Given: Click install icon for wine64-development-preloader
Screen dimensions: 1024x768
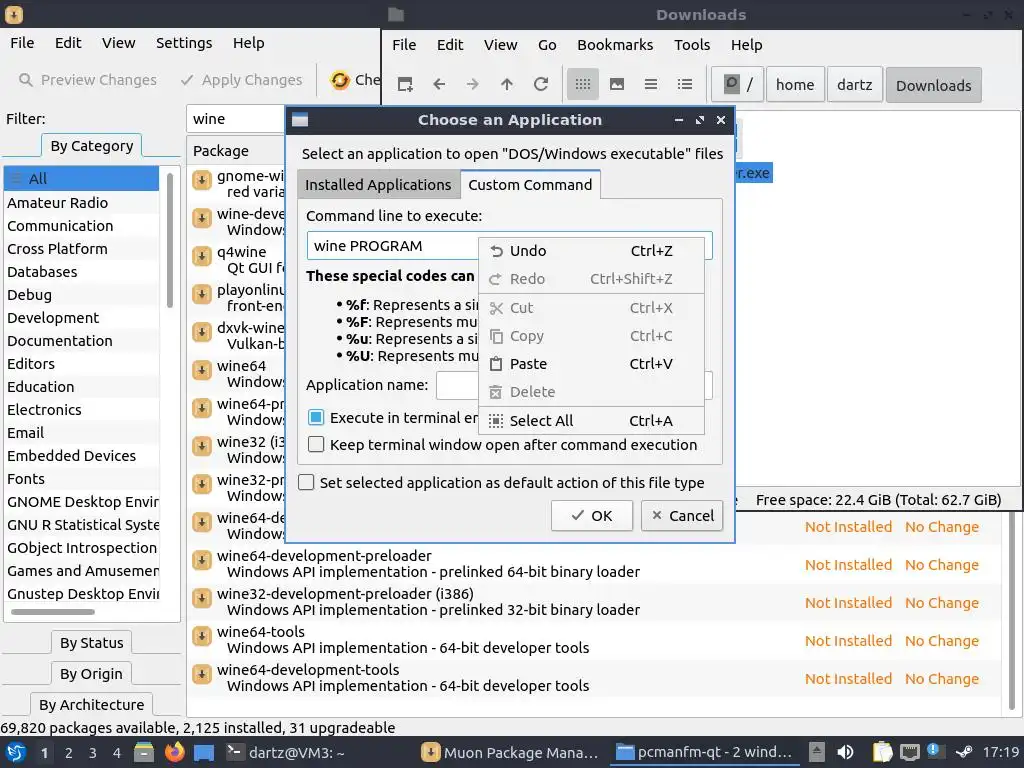Looking at the screenshot, I should pos(202,560).
